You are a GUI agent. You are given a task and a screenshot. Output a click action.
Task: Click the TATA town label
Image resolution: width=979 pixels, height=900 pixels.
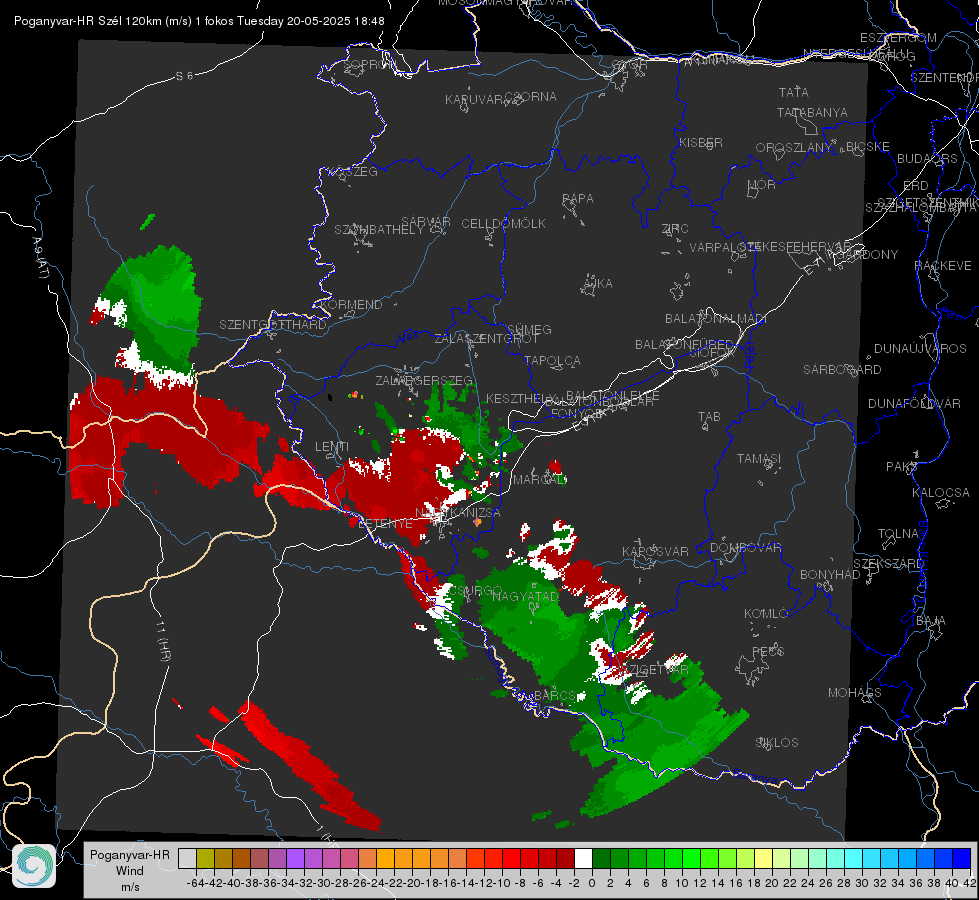(x=794, y=92)
